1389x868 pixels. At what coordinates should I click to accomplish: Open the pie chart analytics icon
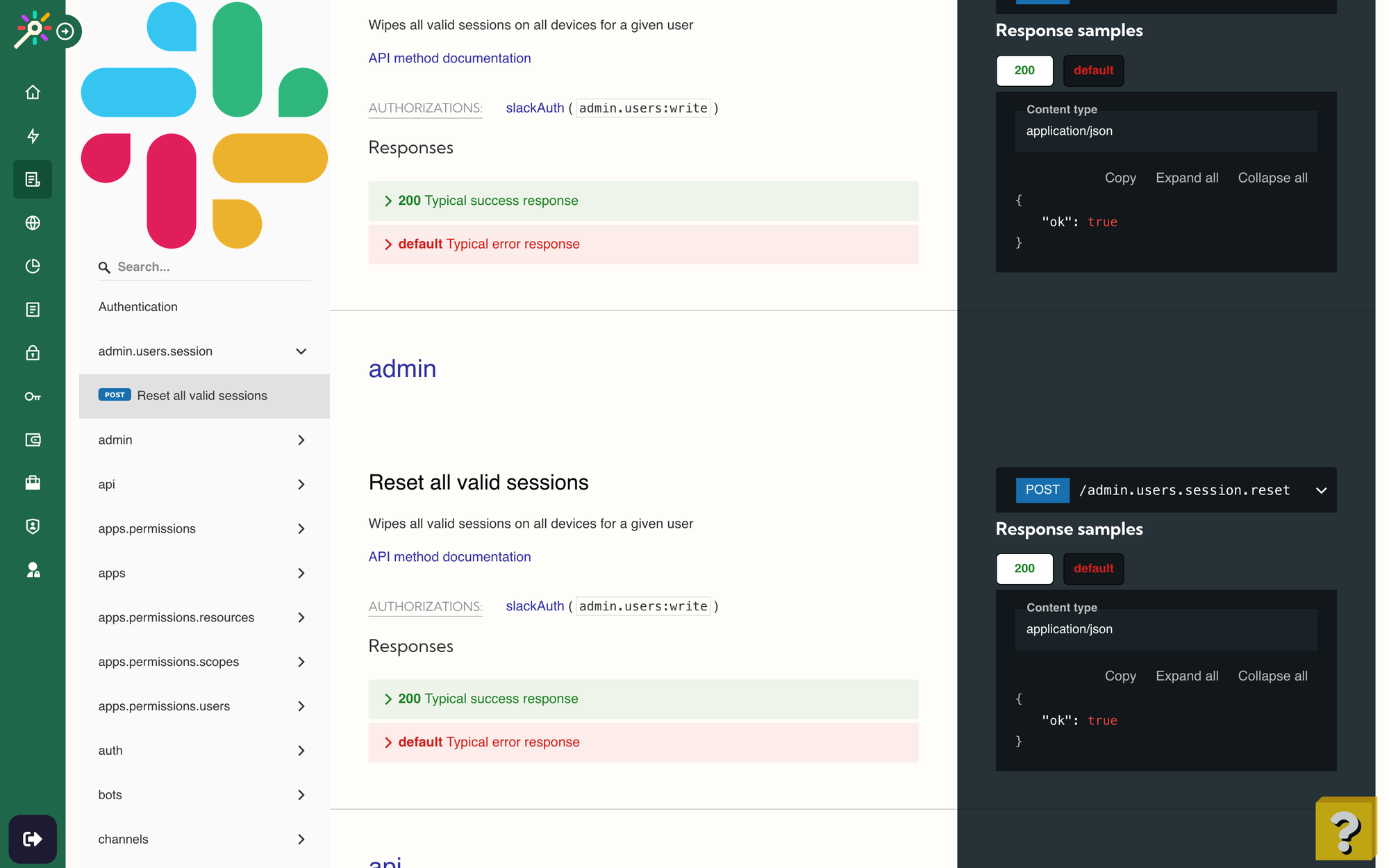tap(33, 266)
